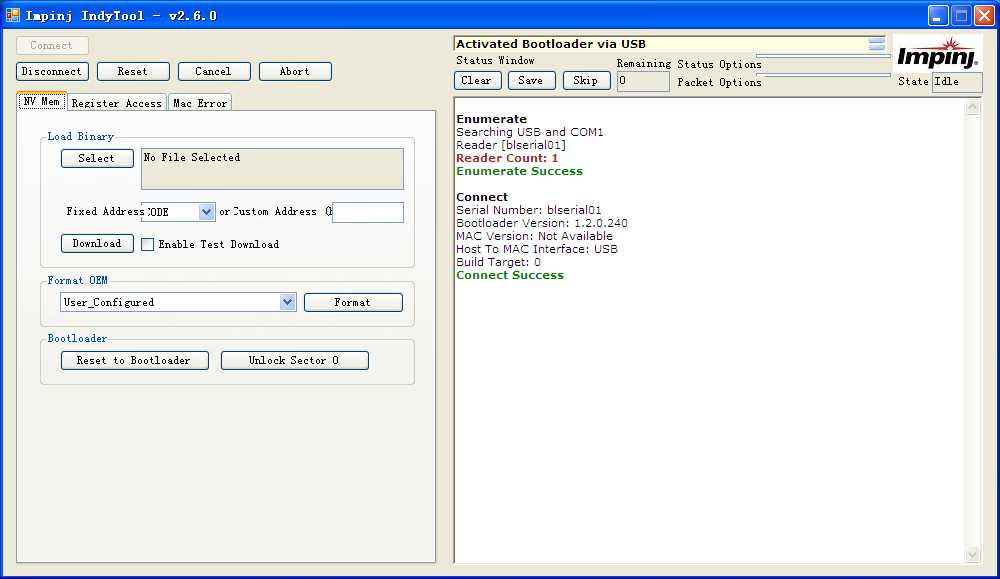Click 'Host To MAC Interface: USB' line
The width and height of the screenshot is (1000, 579).
click(537, 249)
